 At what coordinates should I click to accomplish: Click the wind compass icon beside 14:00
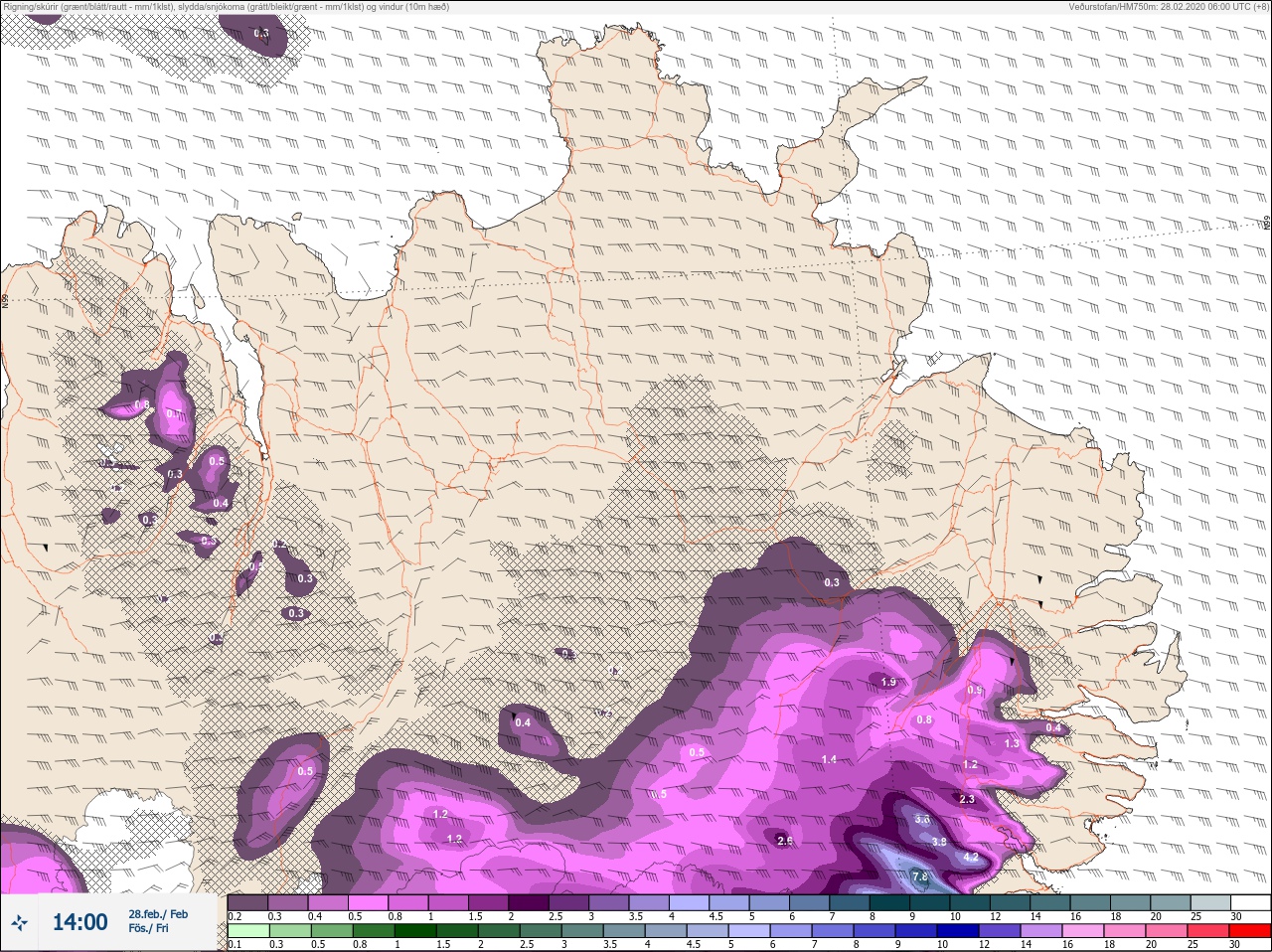click(19, 923)
